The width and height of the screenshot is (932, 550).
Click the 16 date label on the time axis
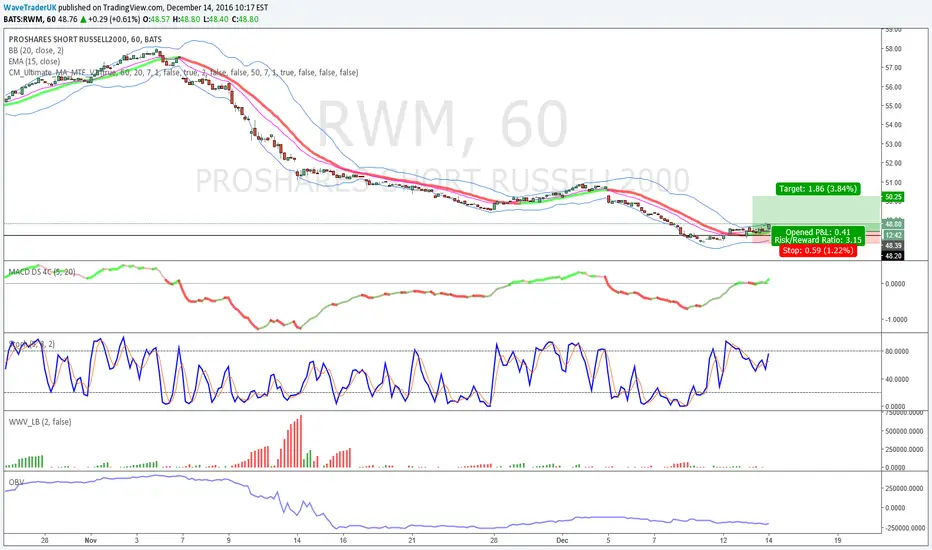(343, 540)
